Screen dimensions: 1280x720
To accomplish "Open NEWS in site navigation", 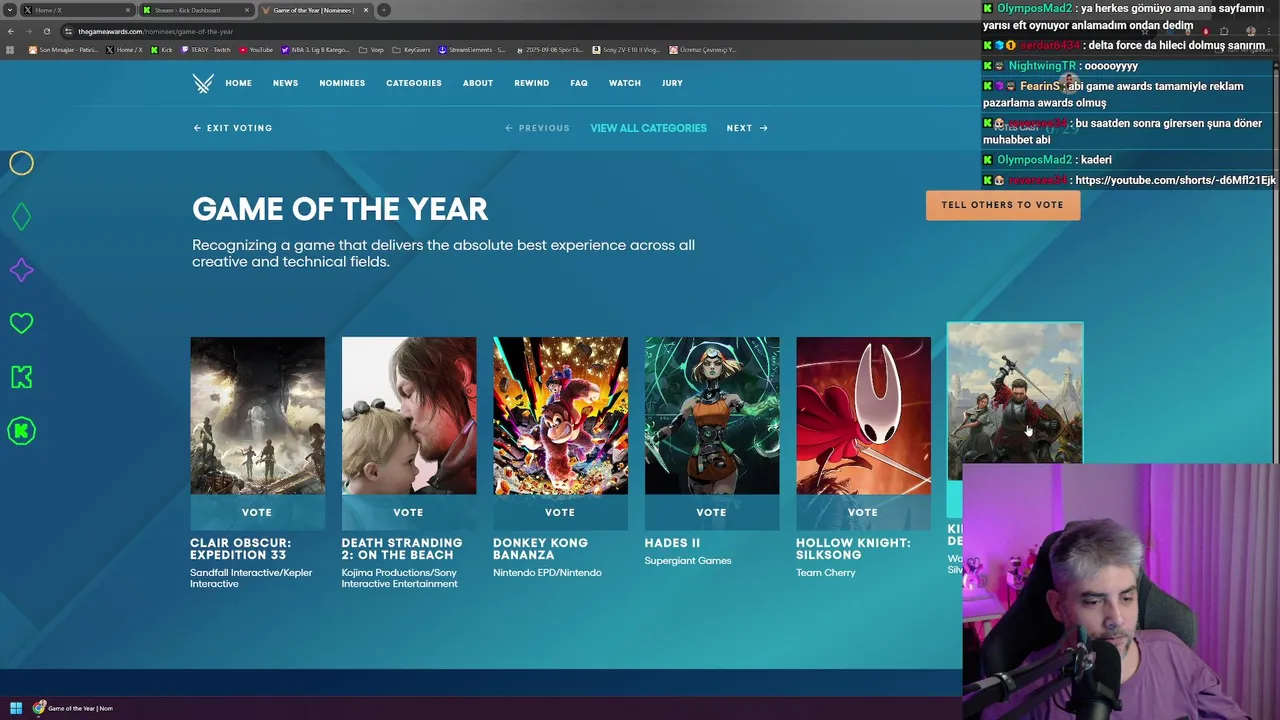I will tap(285, 83).
